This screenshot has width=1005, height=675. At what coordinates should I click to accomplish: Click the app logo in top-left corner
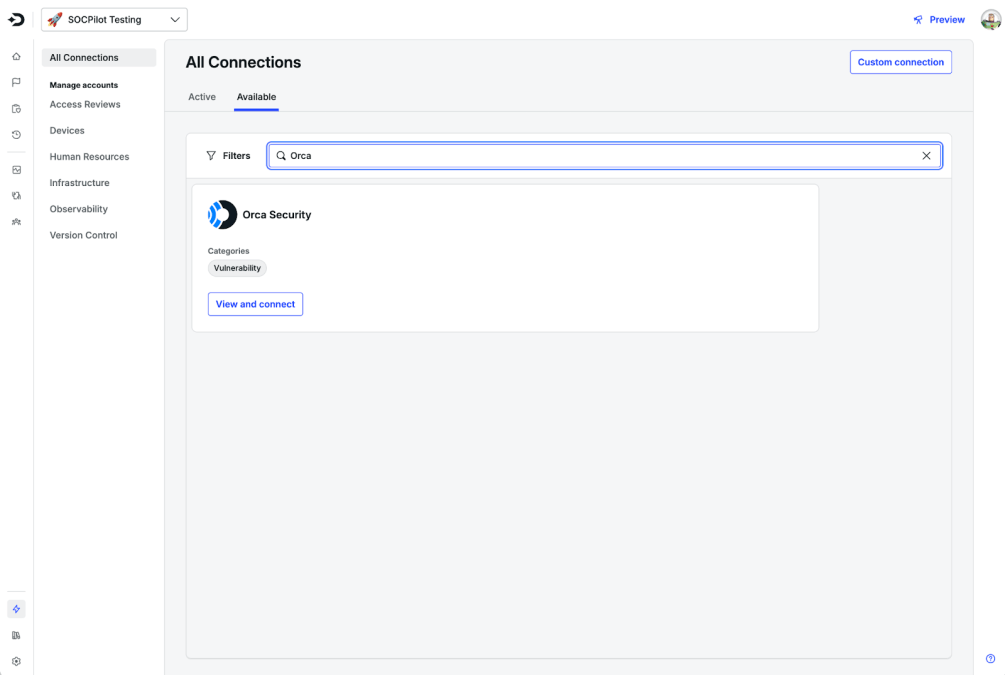16,19
